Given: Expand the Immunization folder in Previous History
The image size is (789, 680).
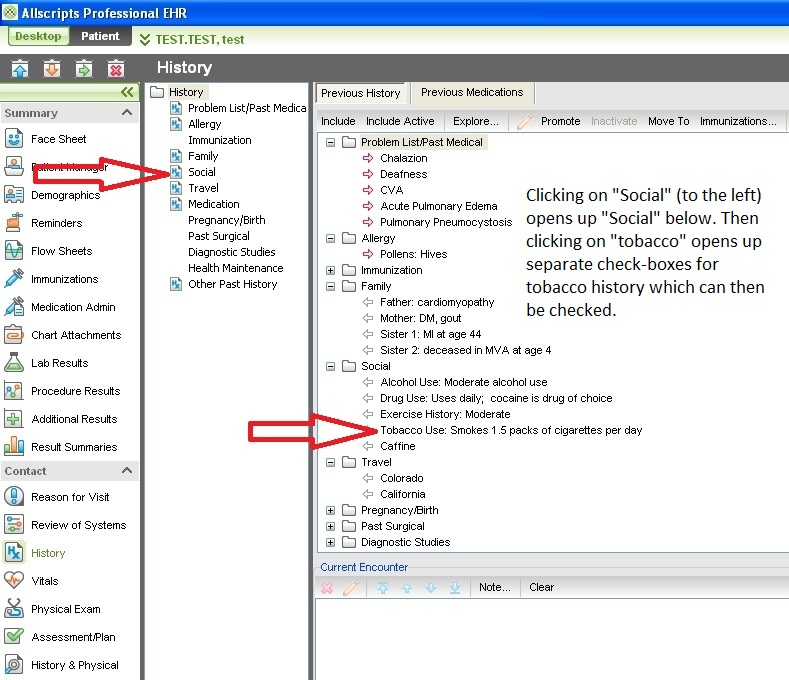Looking at the screenshot, I should coord(330,270).
